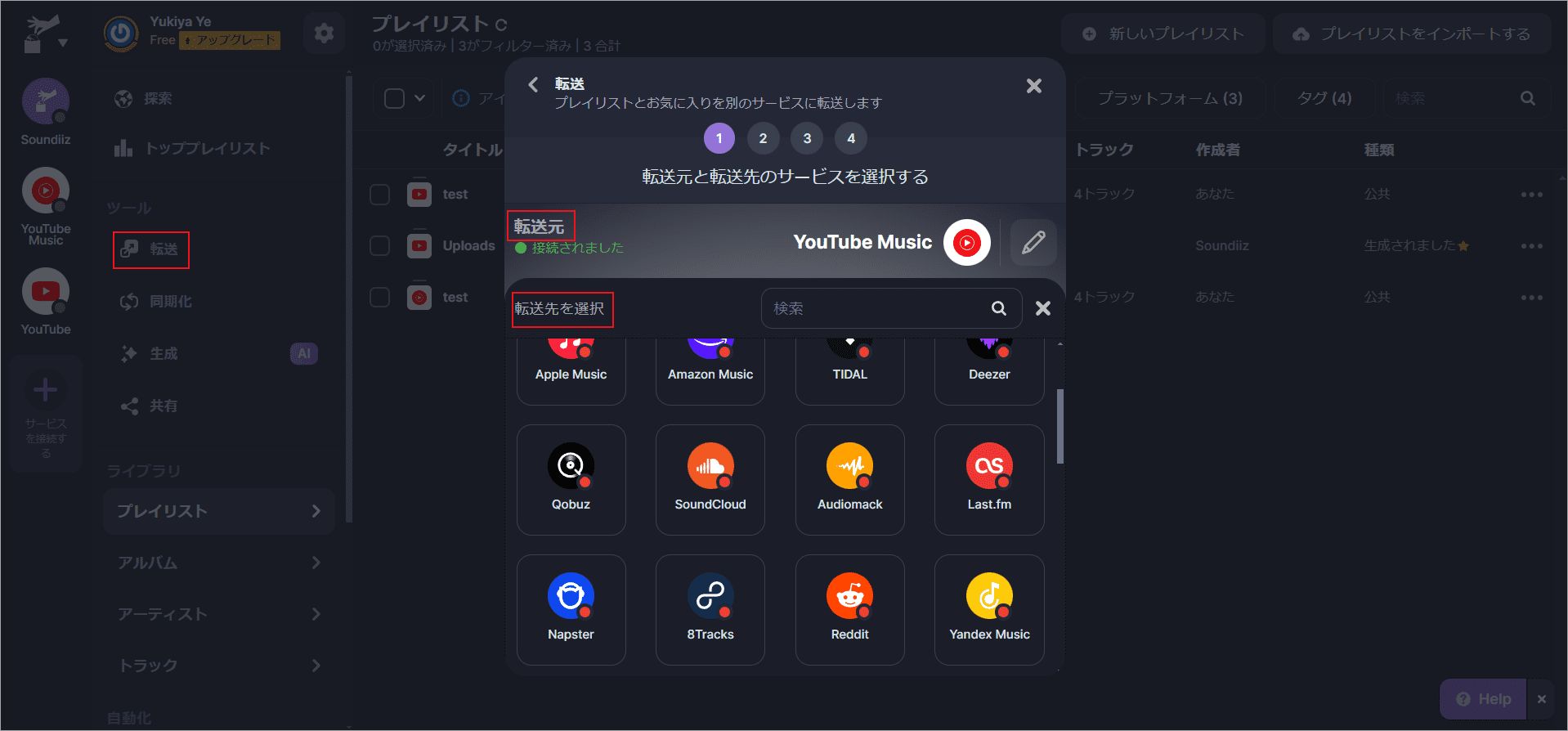Jump to step 2 of the transfer

pos(763,138)
